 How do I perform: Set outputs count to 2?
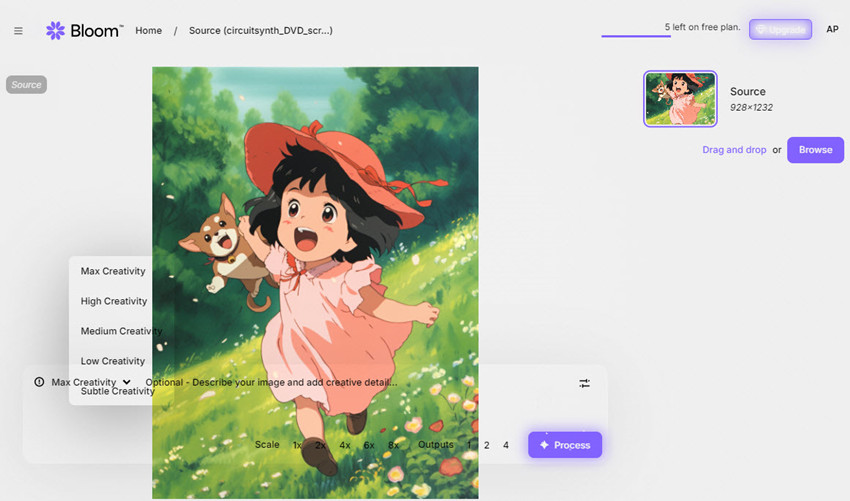[487, 445]
